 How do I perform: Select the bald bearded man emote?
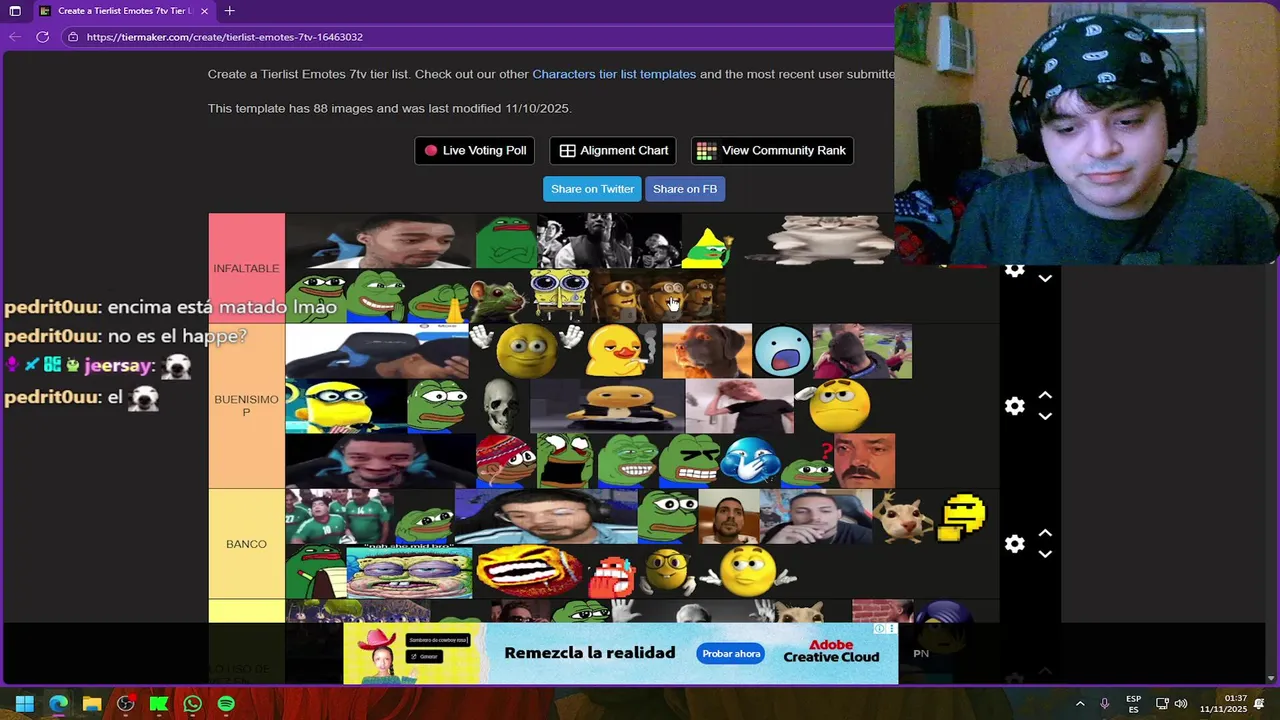point(728,516)
